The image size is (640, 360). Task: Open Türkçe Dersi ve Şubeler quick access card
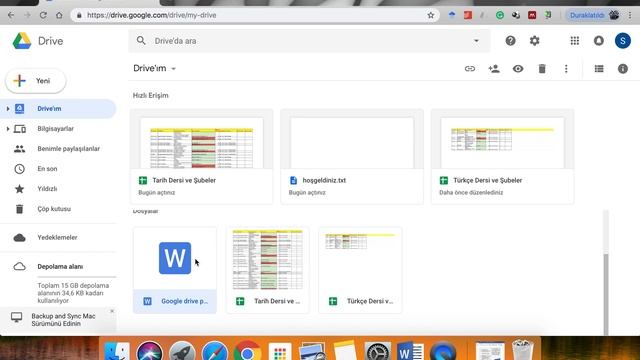coord(502,156)
